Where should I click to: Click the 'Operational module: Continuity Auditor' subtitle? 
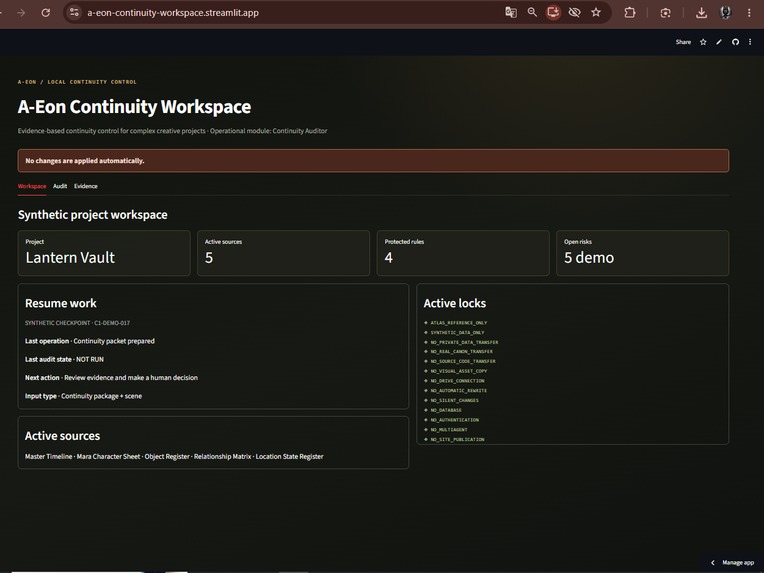pos(268,131)
